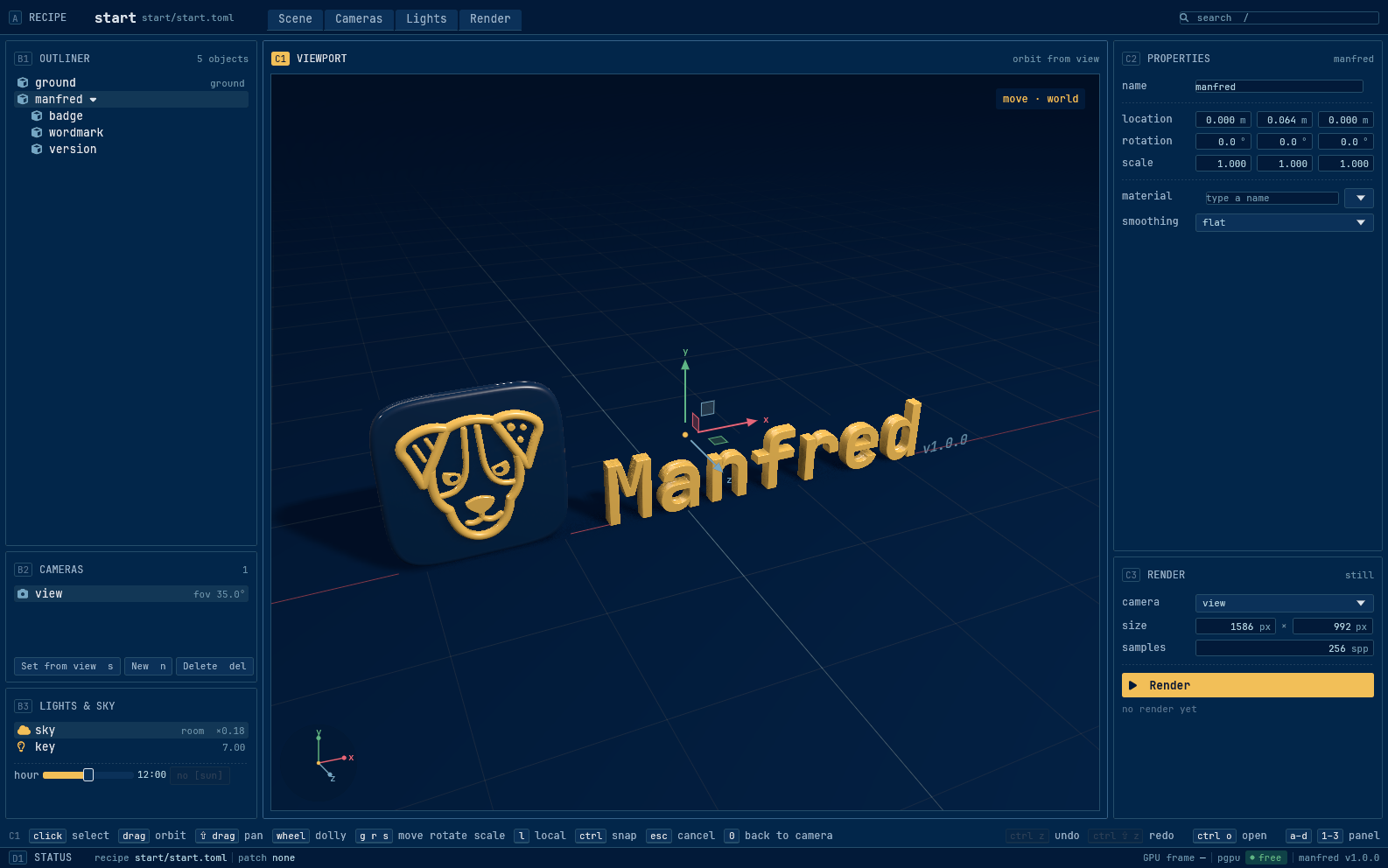
Task: Switch to the Scene tab
Action: (x=295, y=19)
